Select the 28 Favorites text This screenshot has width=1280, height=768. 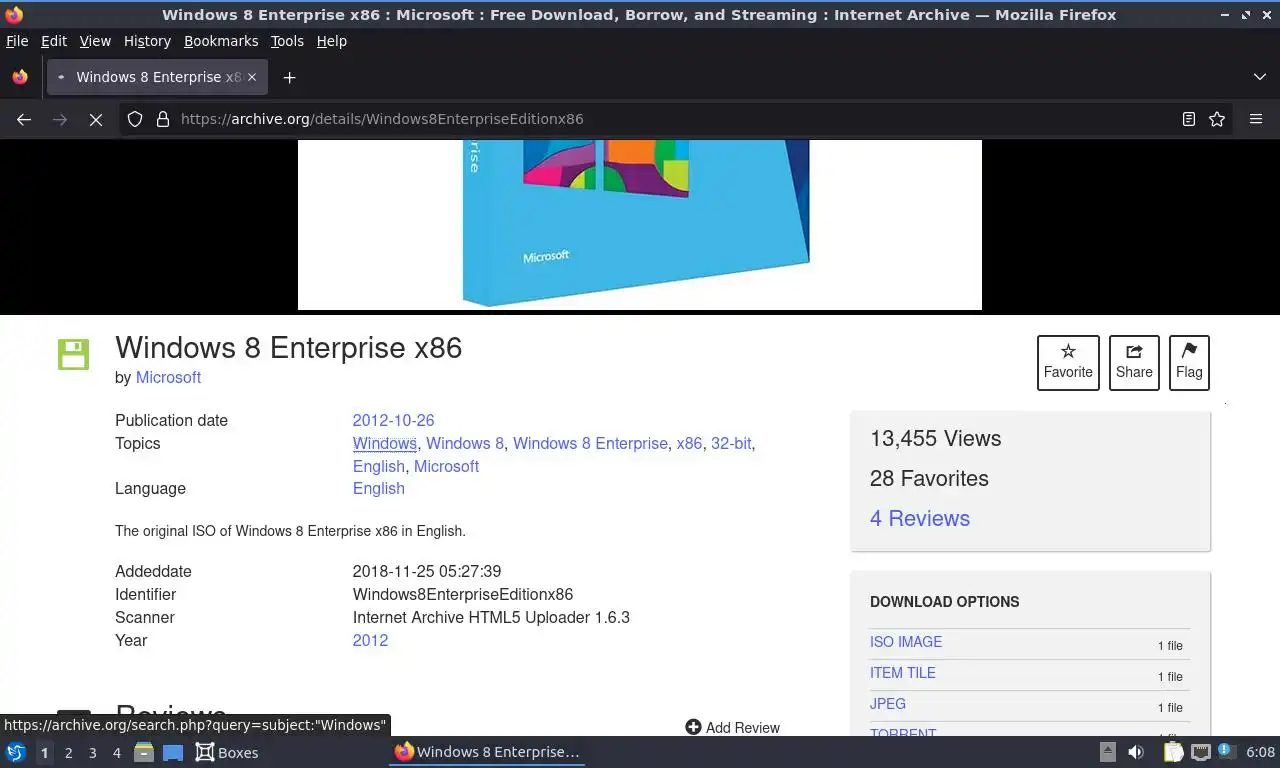click(929, 478)
